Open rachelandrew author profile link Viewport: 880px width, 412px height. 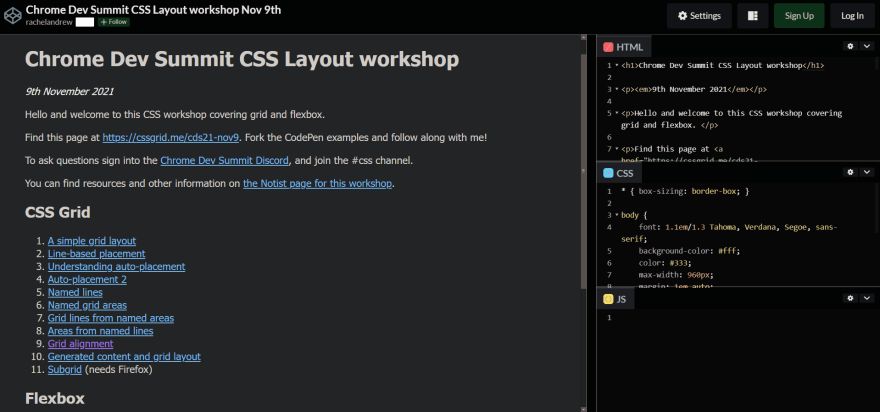pos(49,22)
